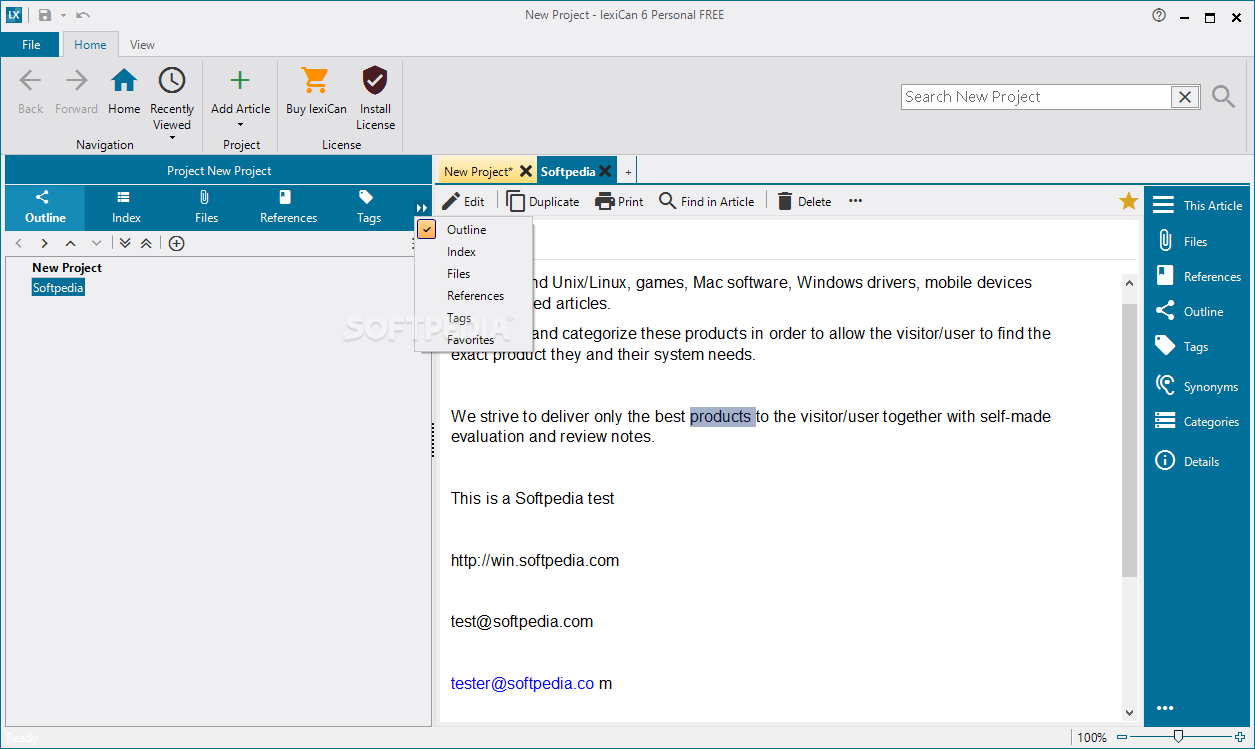The image size is (1255, 749).
Task: Open right sidebar more options ellipsis
Action: coord(1165,708)
